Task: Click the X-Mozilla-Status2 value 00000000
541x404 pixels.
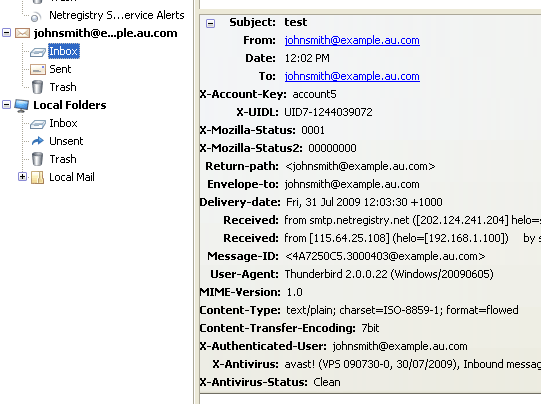Action: [x=332, y=148]
